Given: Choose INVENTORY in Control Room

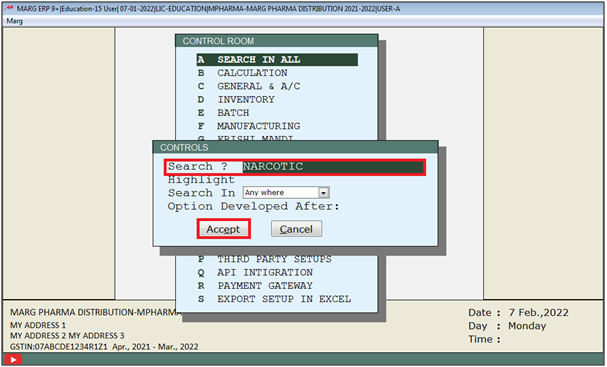Looking at the screenshot, I should pyautogui.click(x=236, y=99).
